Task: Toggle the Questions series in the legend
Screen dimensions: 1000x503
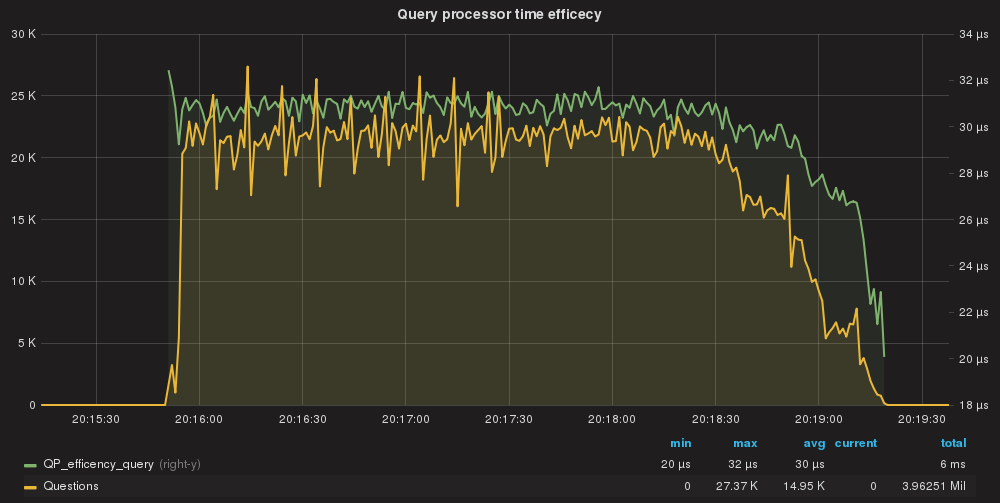Action: point(71,486)
